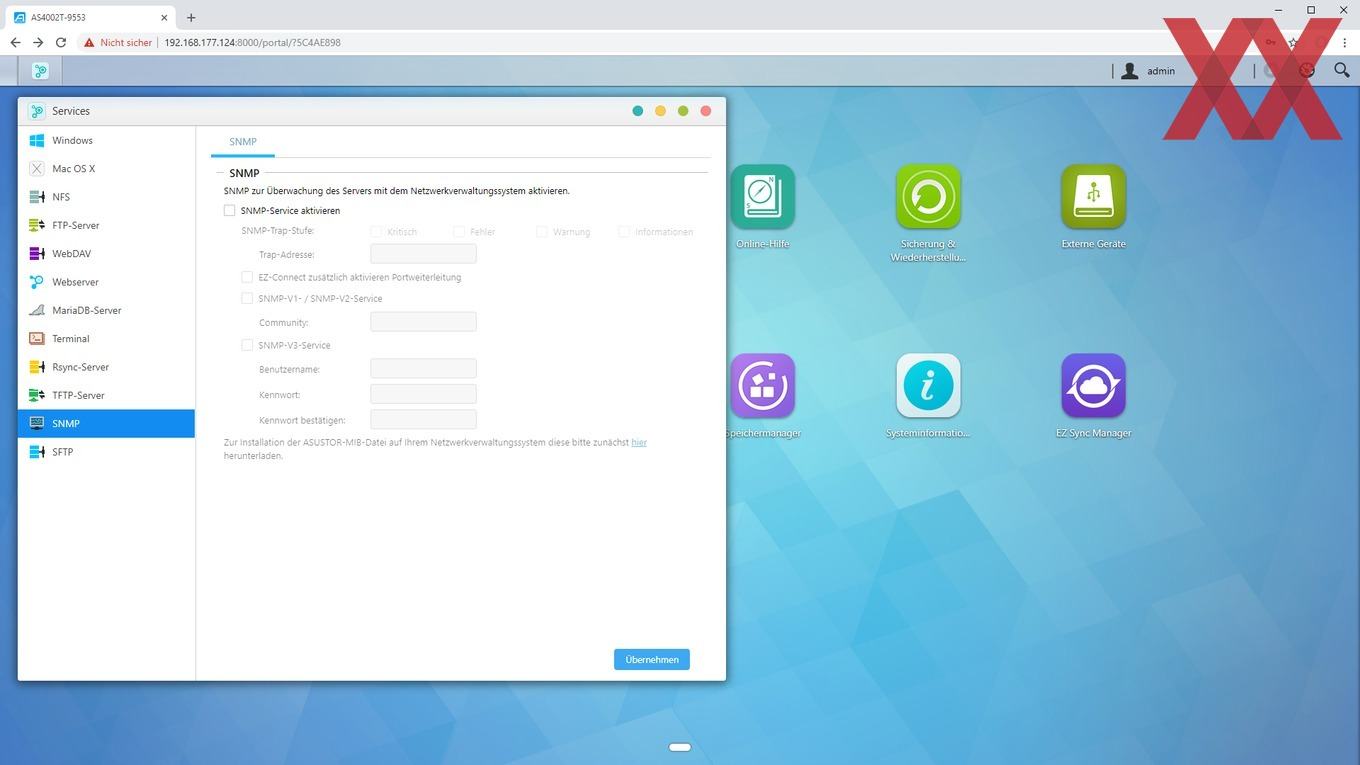Click the Kennwort bestätigen field
This screenshot has height=765, width=1360.
click(423, 419)
